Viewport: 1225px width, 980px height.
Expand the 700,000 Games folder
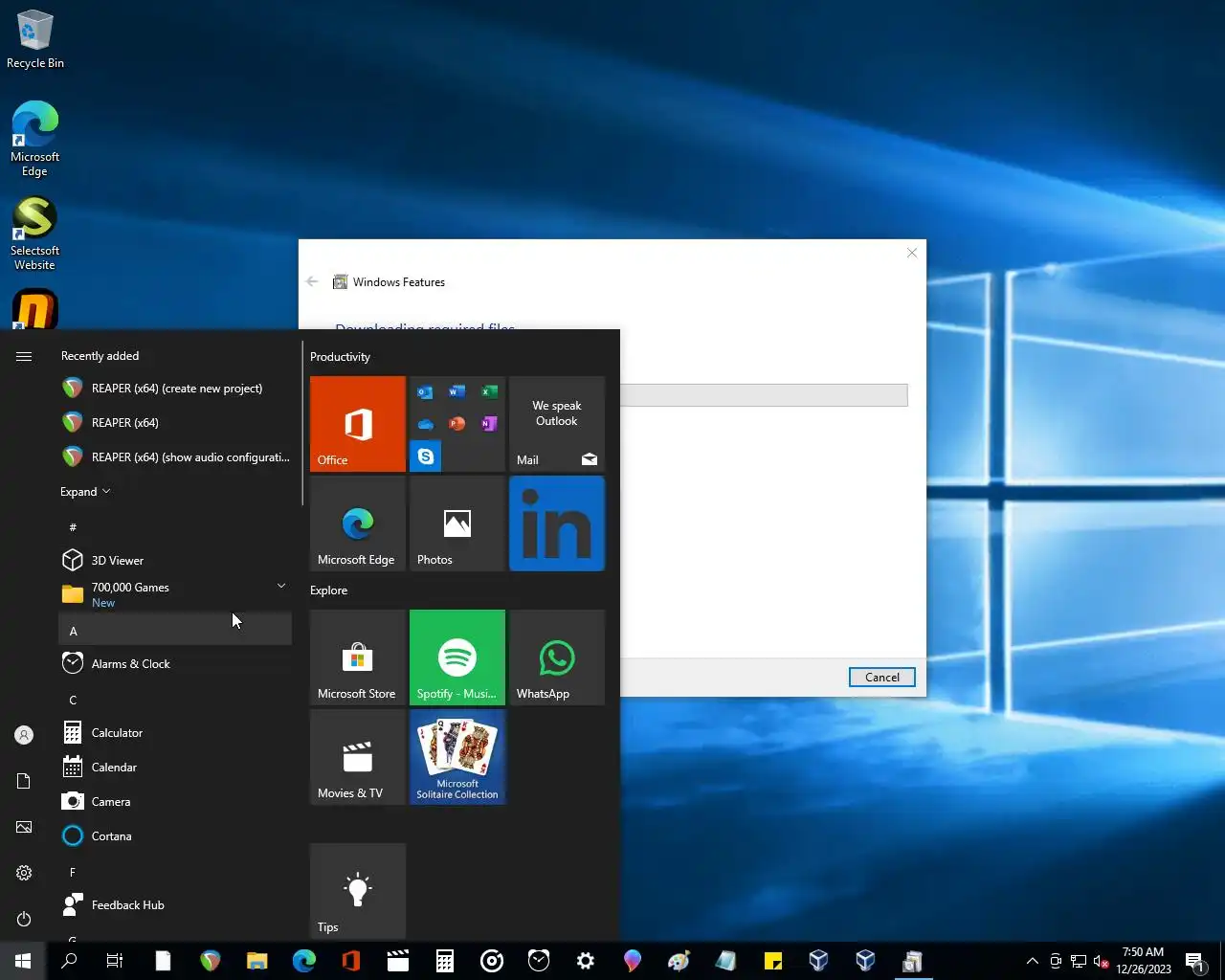pyautogui.click(x=175, y=594)
